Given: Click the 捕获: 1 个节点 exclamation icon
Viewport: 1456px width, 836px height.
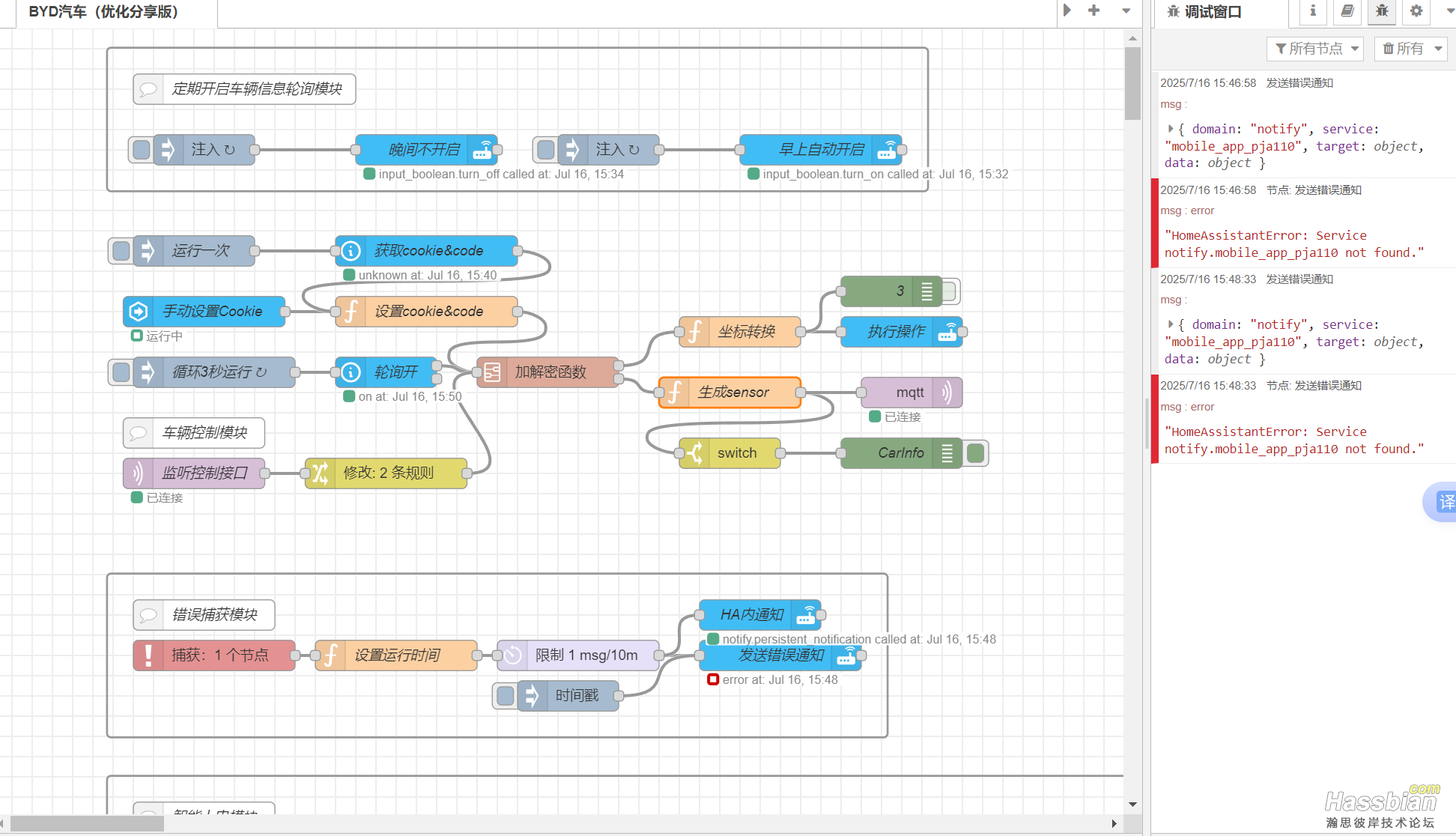Looking at the screenshot, I should [148, 655].
